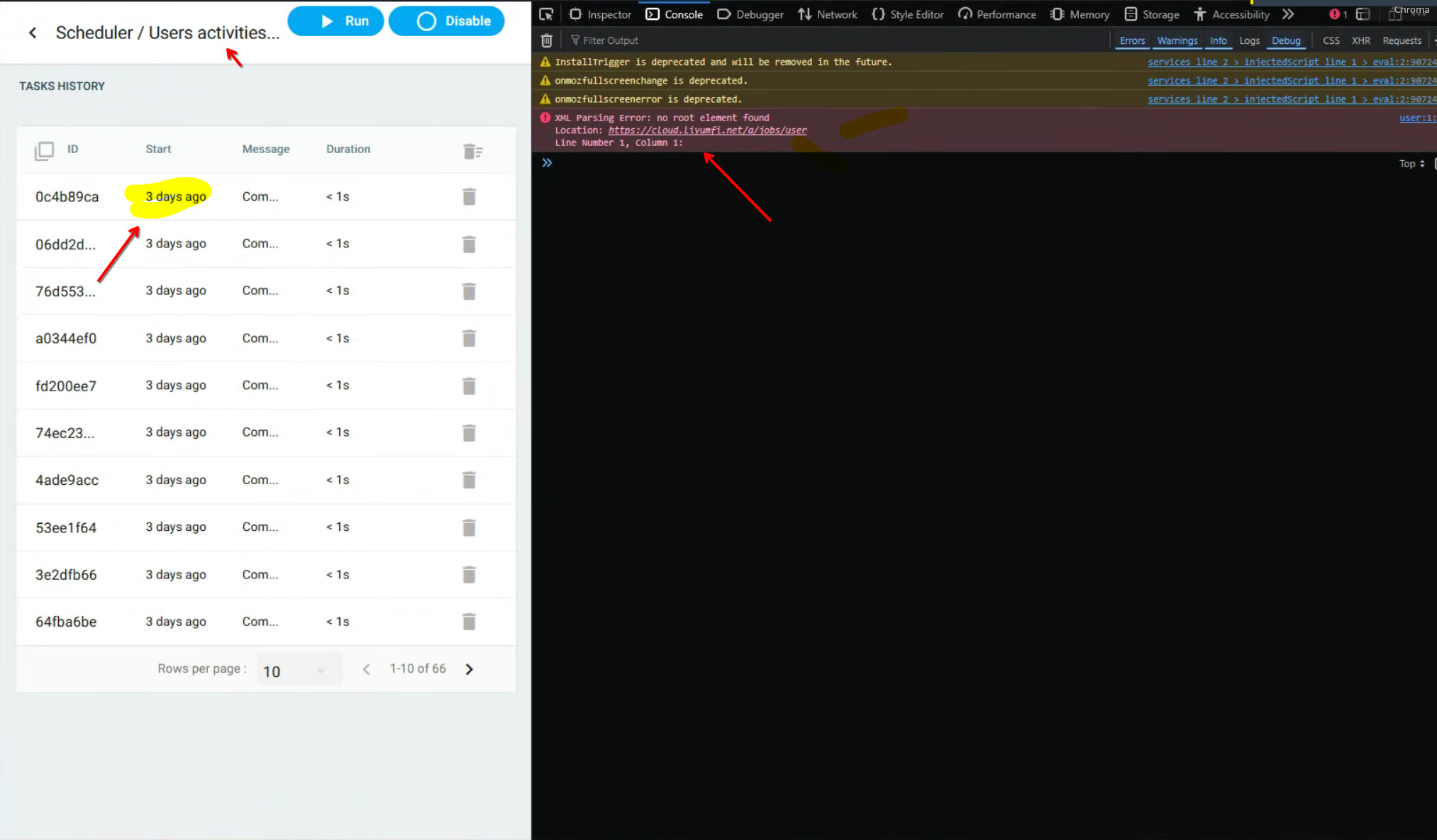Toggle the select-all checkbox in the table header

coord(44,150)
